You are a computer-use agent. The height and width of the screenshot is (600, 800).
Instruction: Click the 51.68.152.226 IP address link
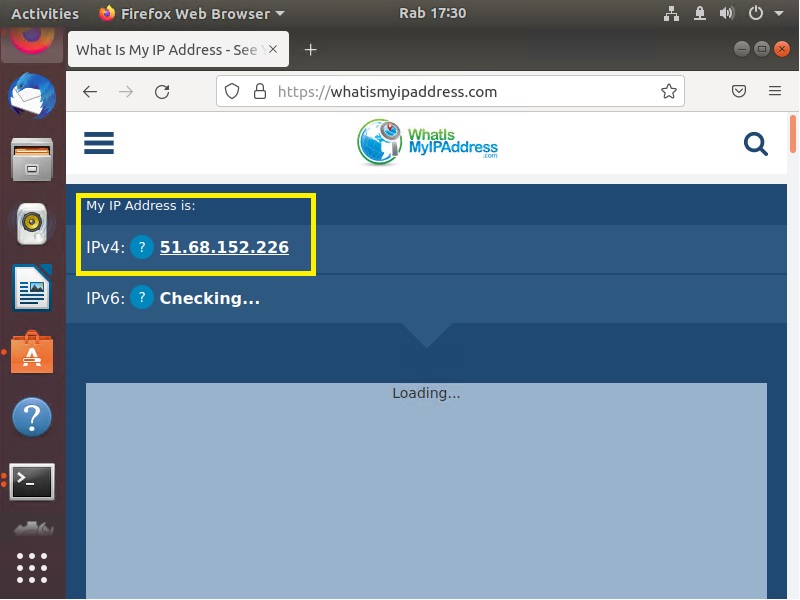point(224,247)
